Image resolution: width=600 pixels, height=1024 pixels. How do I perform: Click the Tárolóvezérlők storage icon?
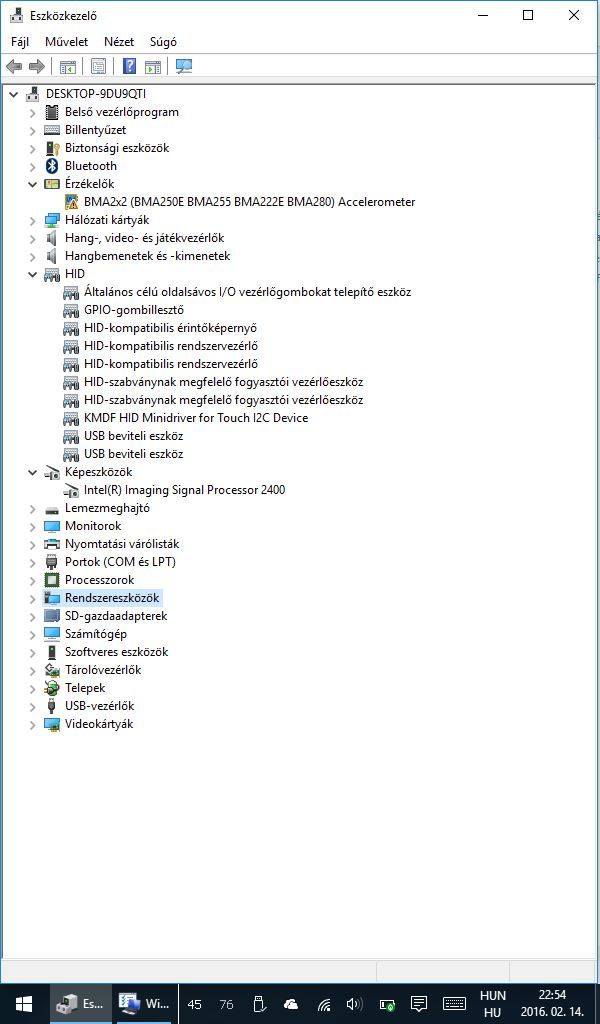52,670
